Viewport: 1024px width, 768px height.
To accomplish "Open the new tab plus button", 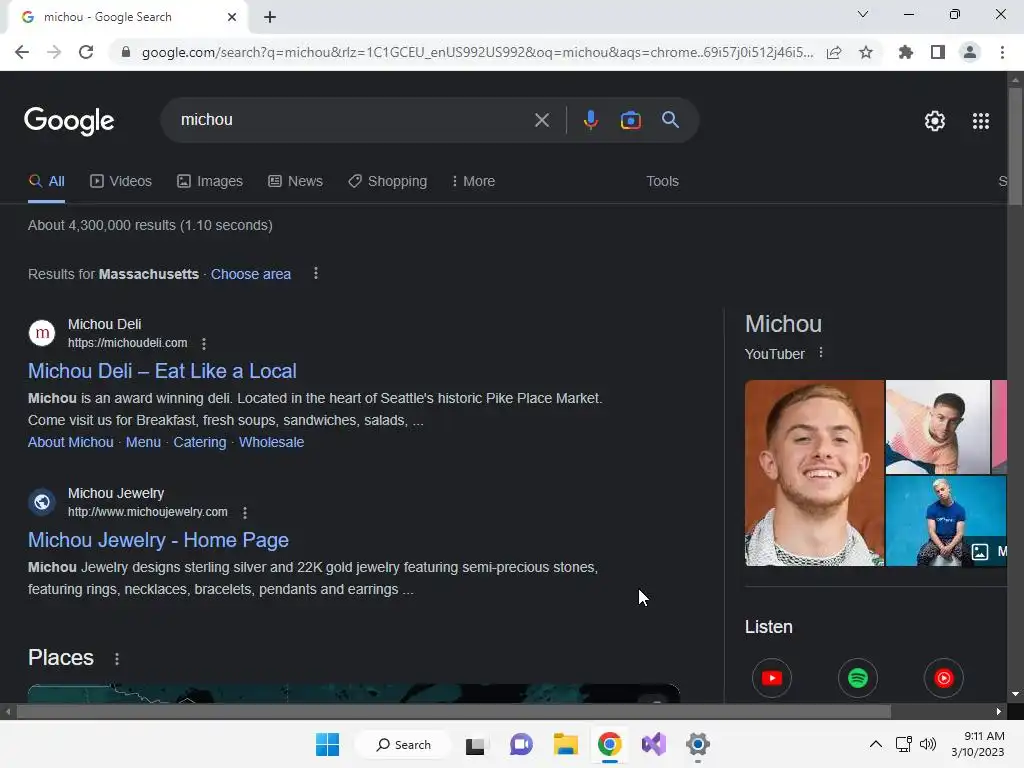I will (270, 17).
